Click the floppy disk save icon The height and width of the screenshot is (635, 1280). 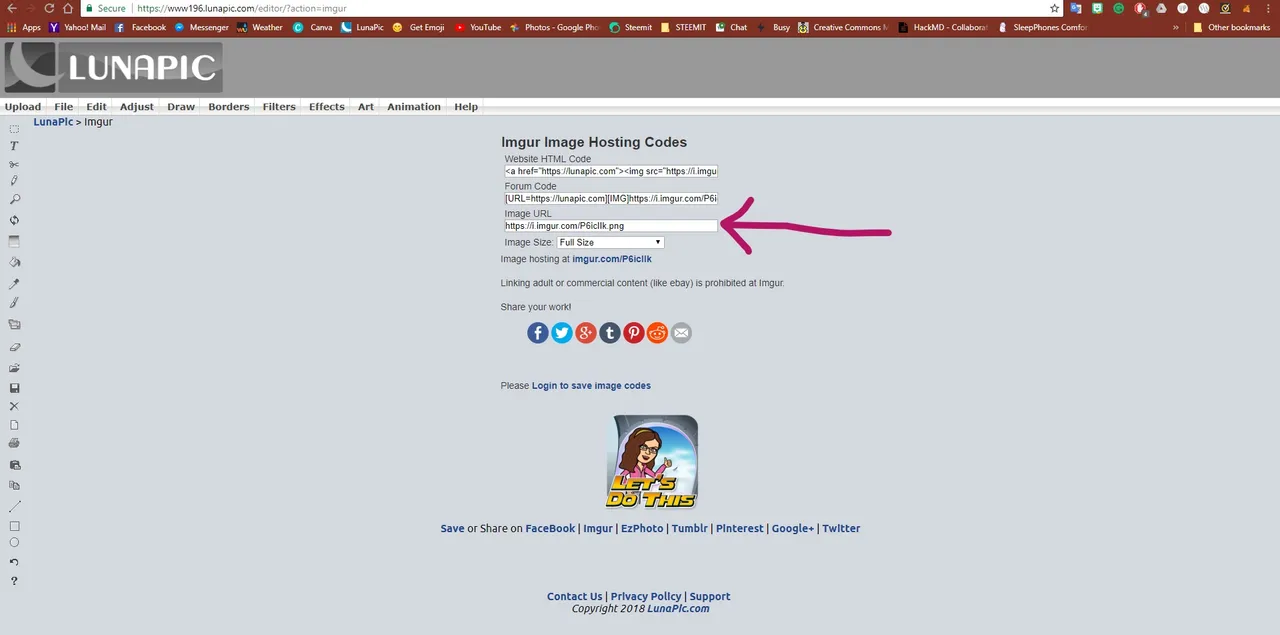pos(14,388)
